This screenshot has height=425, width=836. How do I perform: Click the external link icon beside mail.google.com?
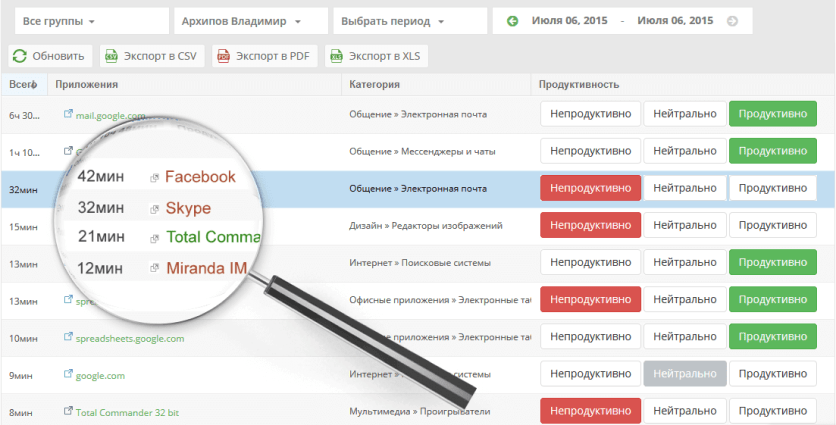[x=68, y=116]
